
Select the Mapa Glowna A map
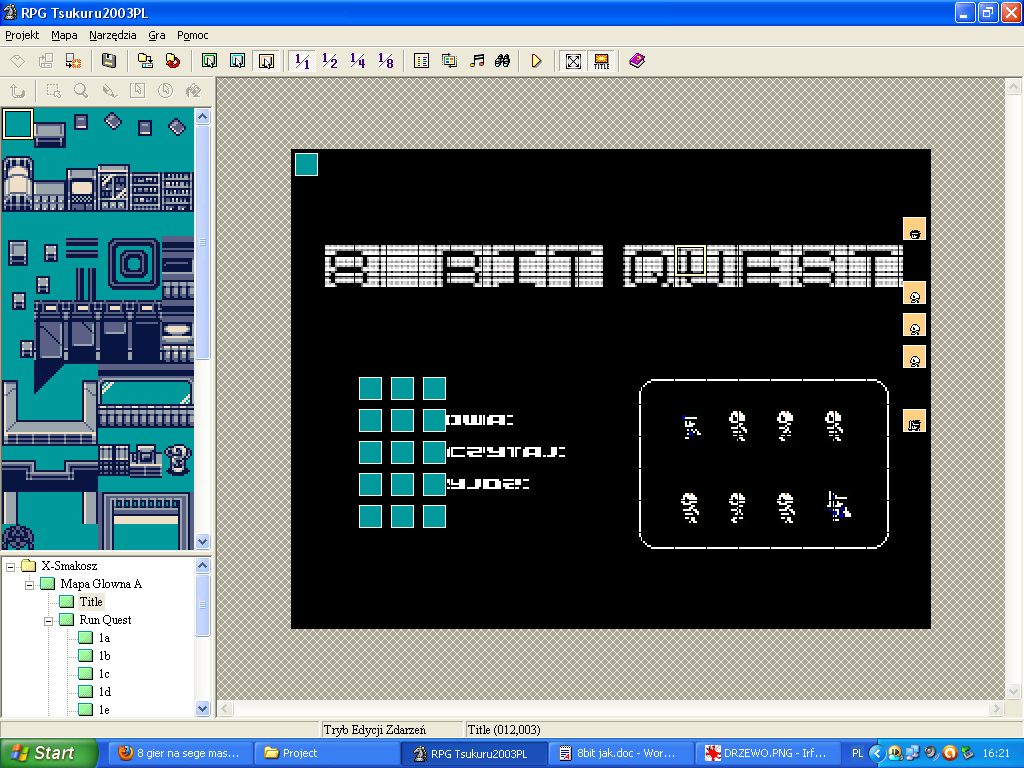(101, 584)
